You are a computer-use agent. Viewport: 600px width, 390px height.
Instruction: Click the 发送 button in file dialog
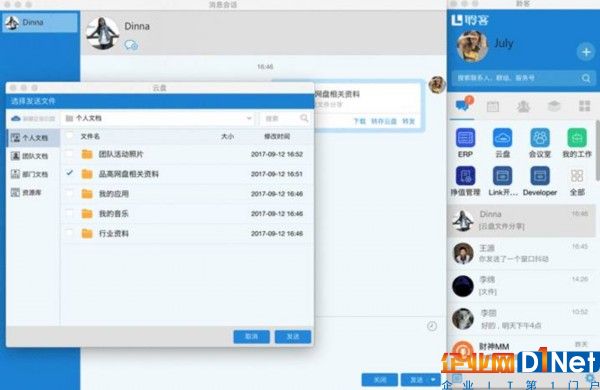[x=293, y=336]
